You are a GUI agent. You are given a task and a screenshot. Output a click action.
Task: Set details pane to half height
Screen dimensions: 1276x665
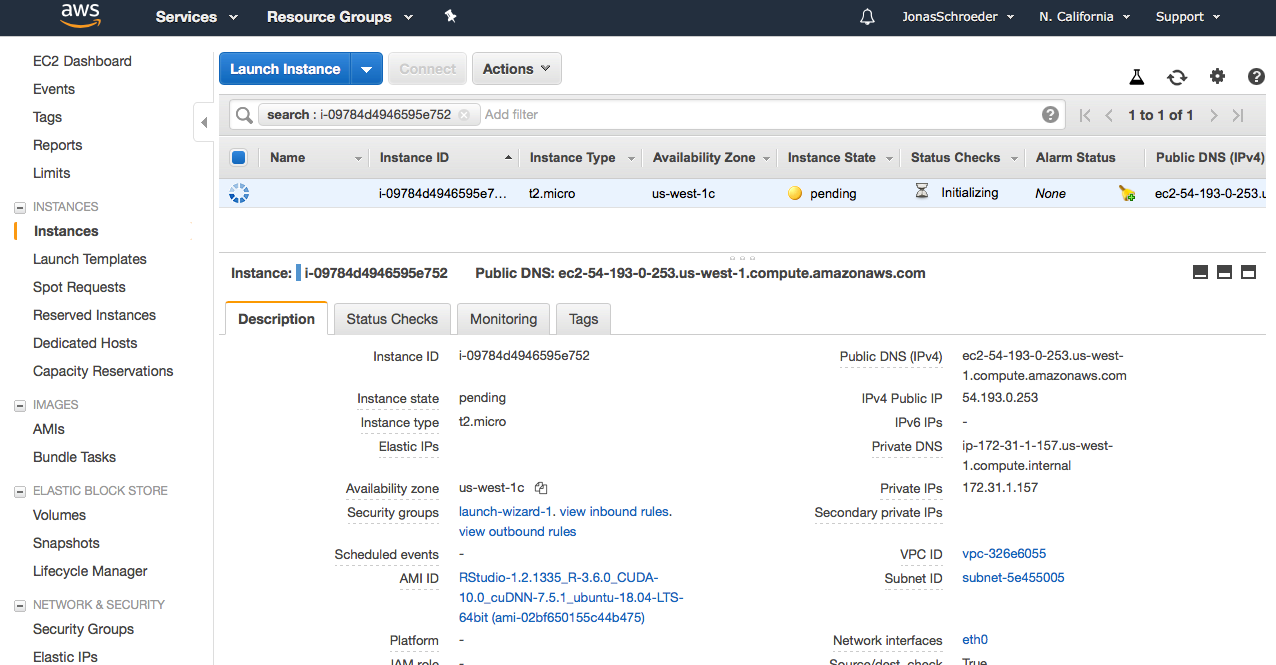point(1224,272)
